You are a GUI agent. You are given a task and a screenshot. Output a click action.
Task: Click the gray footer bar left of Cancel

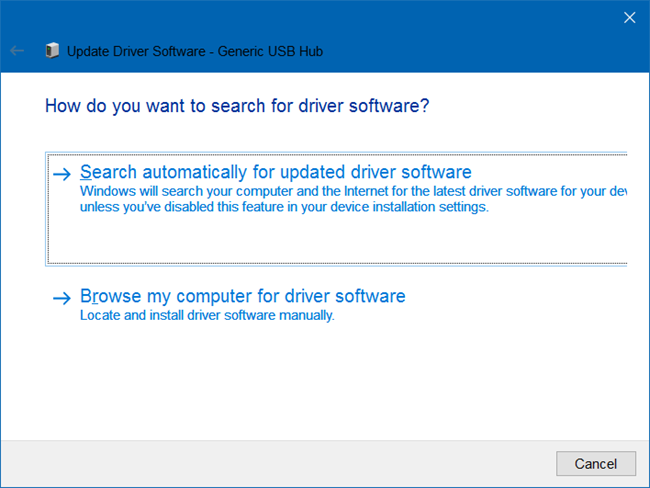coord(280,464)
